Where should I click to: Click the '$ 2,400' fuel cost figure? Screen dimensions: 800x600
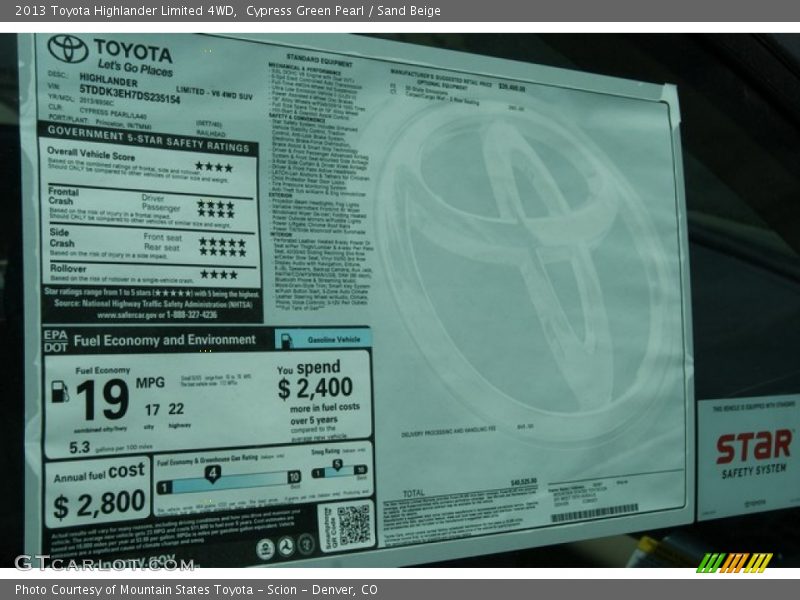pyautogui.click(x=315, y=388)
